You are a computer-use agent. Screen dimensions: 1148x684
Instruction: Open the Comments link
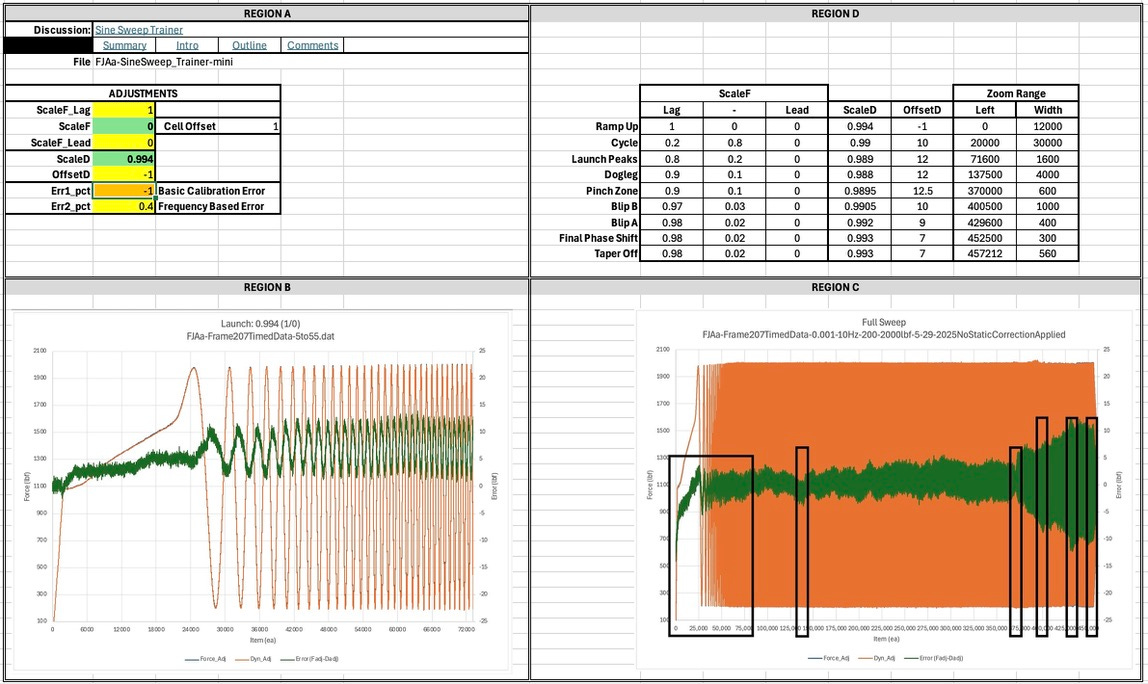click(312, 45)
